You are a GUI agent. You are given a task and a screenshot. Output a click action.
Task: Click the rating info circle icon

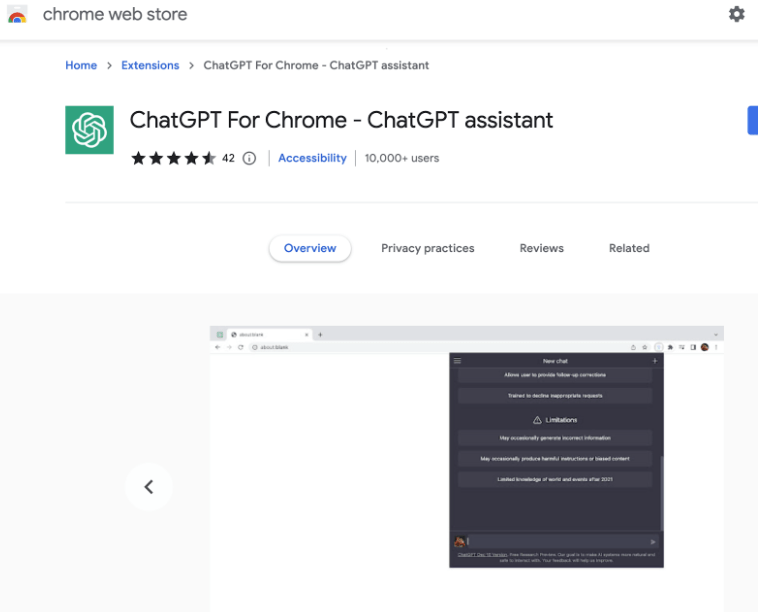coord(250,158)
